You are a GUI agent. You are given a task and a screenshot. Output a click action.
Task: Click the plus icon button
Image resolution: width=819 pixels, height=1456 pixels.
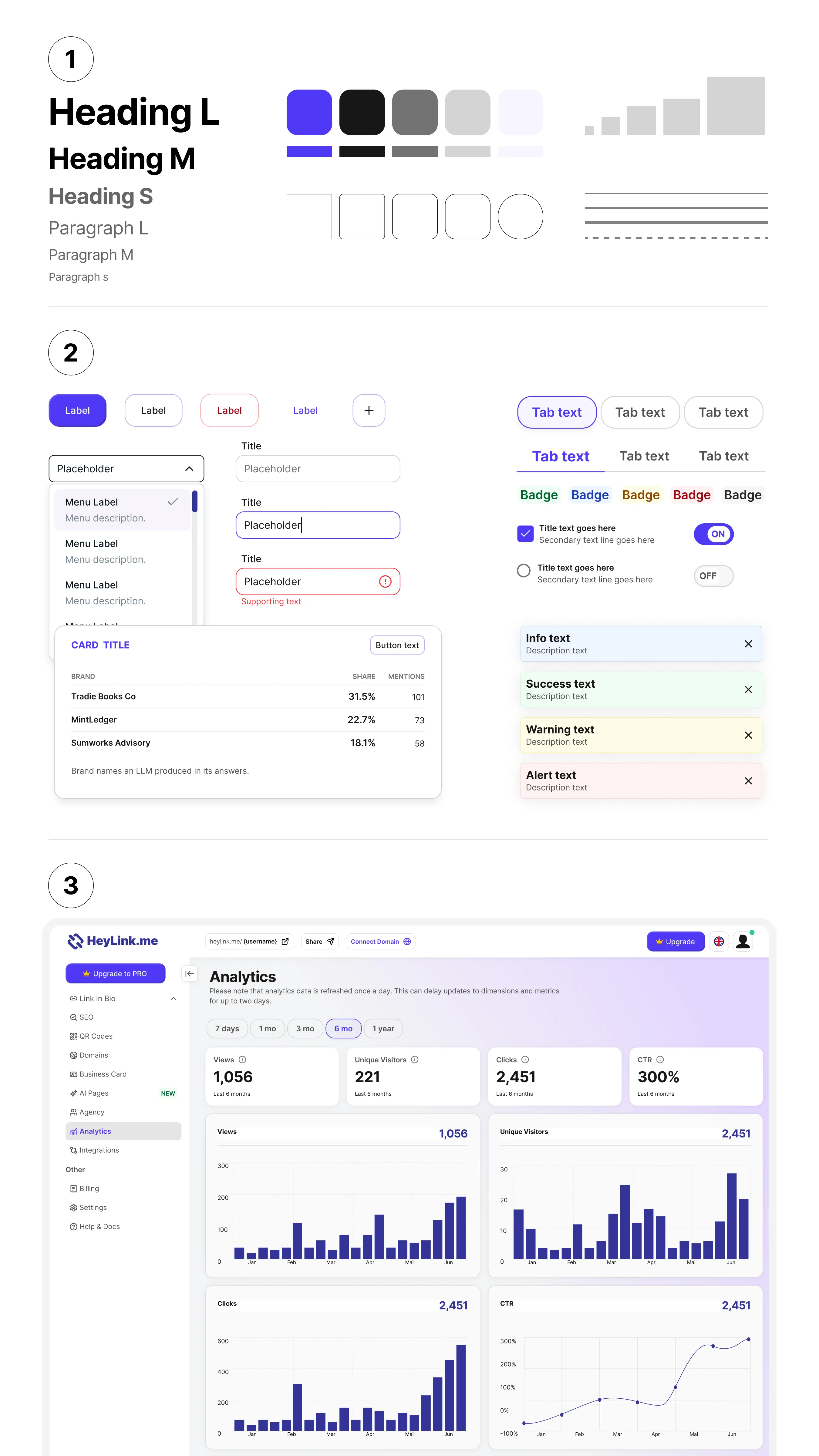point(369,410)
